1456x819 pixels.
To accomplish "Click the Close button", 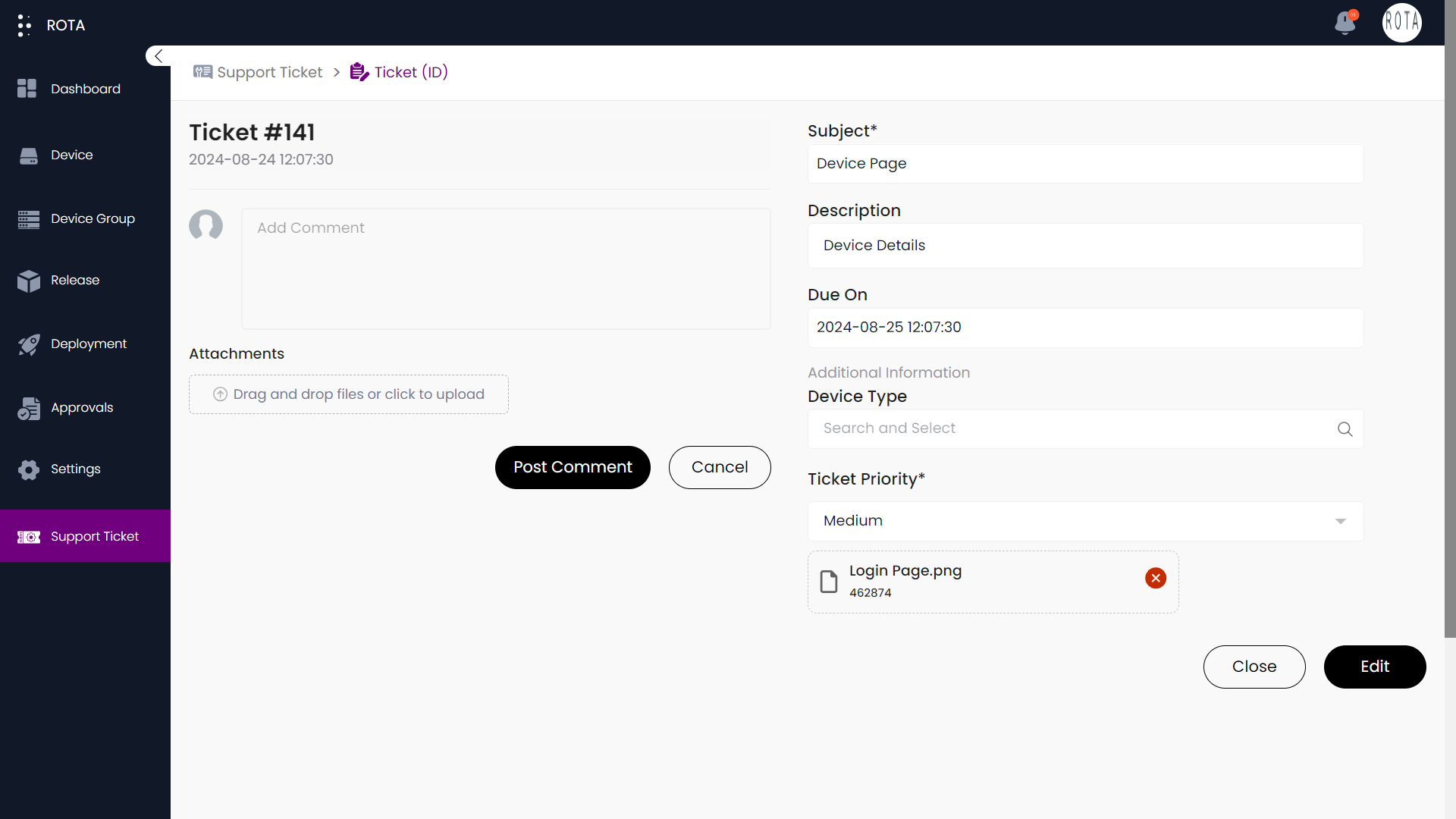I will (1254, 667).
